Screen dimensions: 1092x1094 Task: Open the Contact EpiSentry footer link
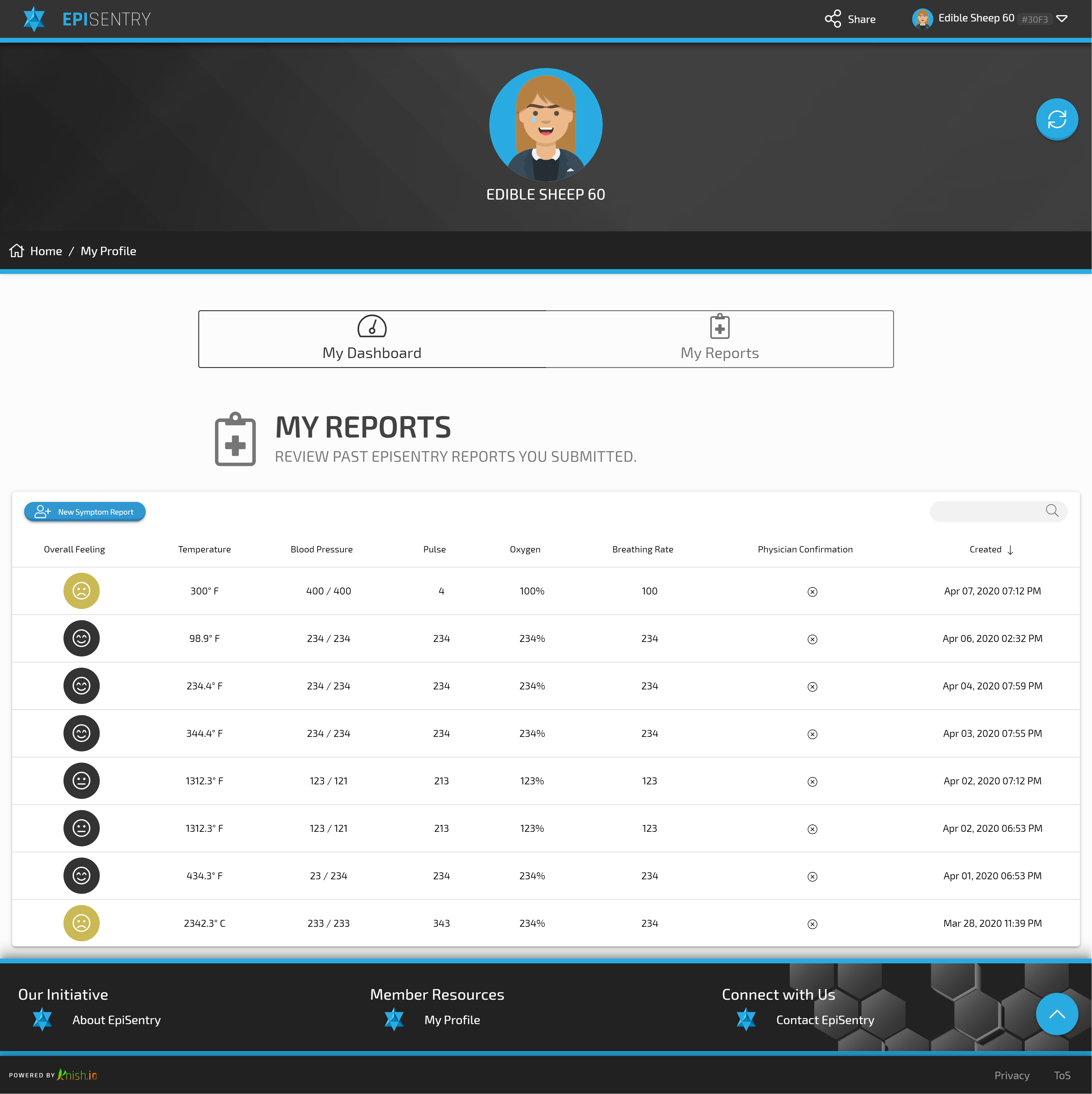tap(825, 1020)
